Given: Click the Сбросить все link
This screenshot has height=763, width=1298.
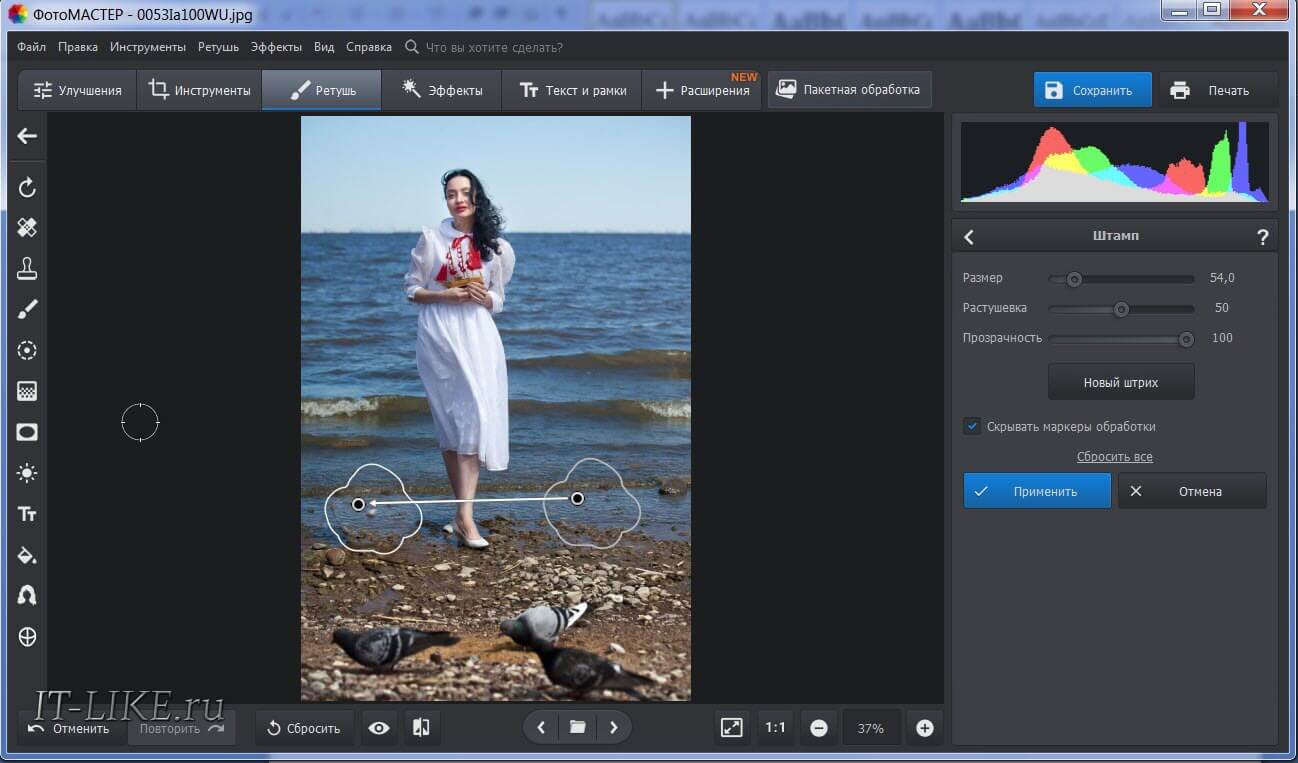Looking at the screenshot, I should [1114, 457].
